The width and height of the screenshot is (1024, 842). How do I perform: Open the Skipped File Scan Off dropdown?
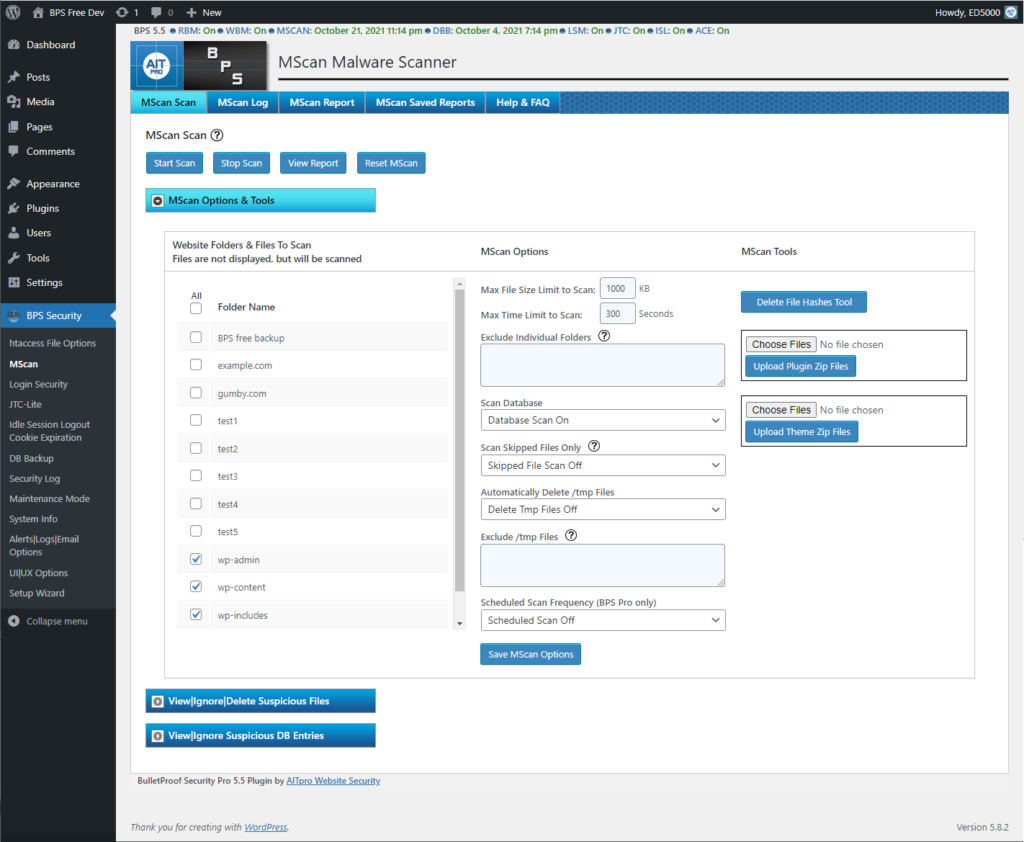[603, 465]
